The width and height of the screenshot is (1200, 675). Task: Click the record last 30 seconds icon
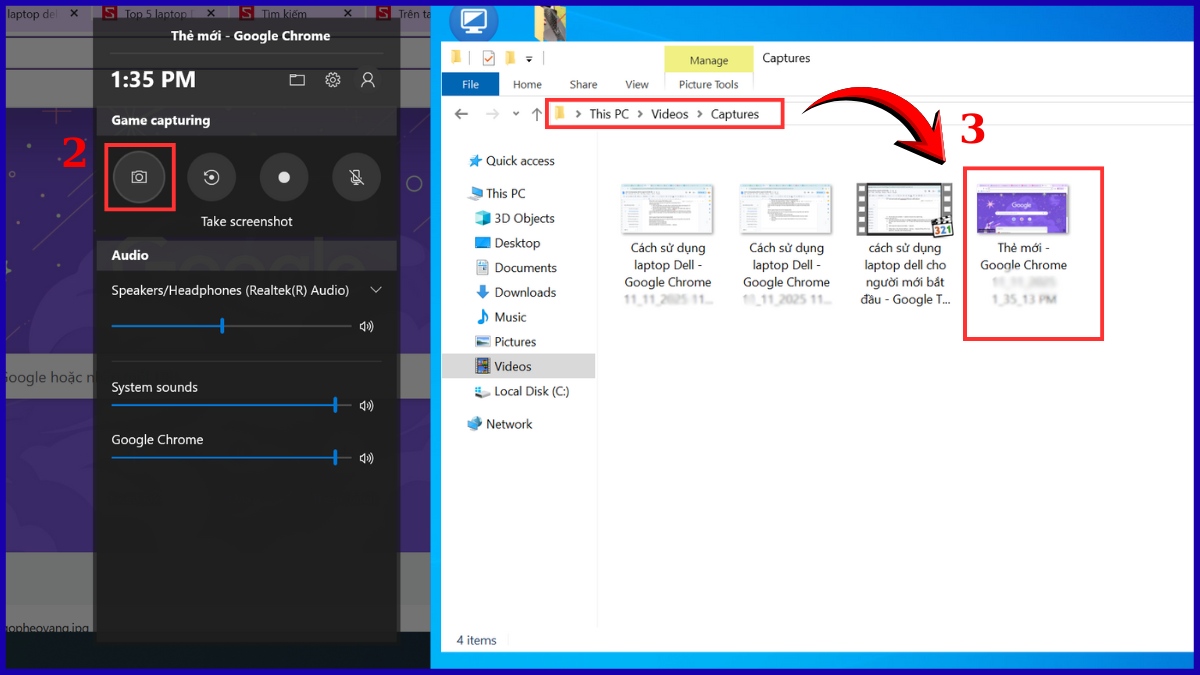[x=211, y=177]
